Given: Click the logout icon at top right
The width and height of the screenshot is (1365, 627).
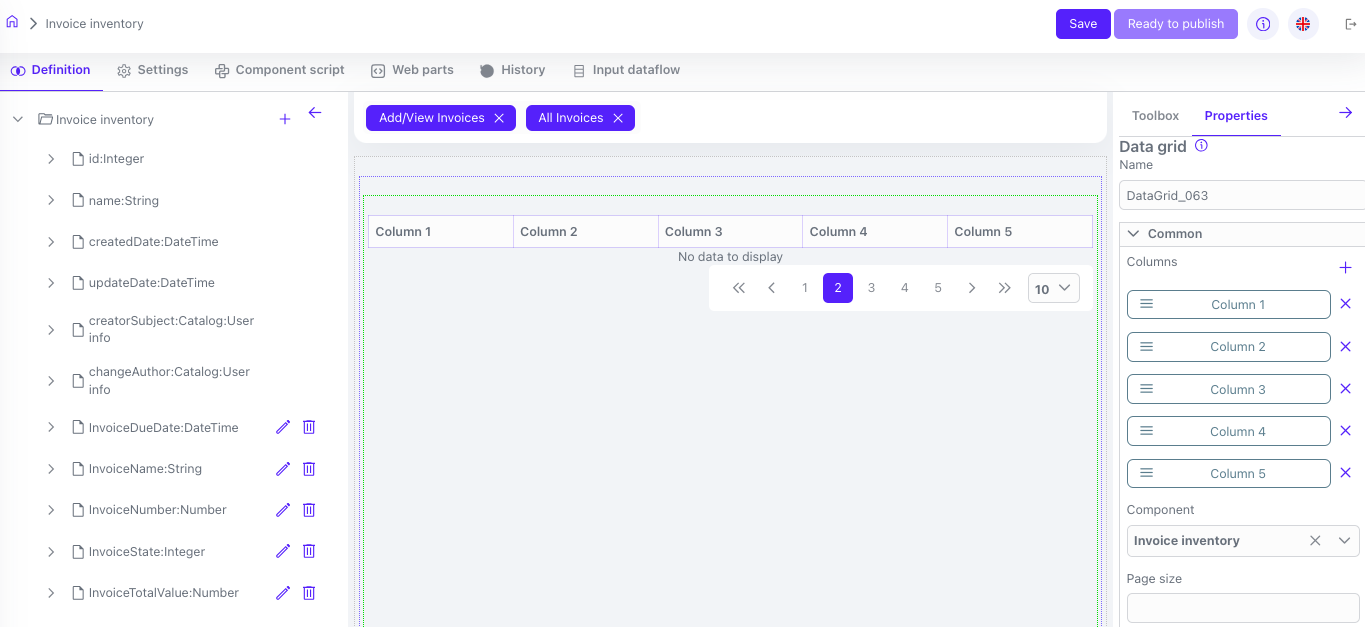Looking at the screenshot, I should click(1350, 24).
